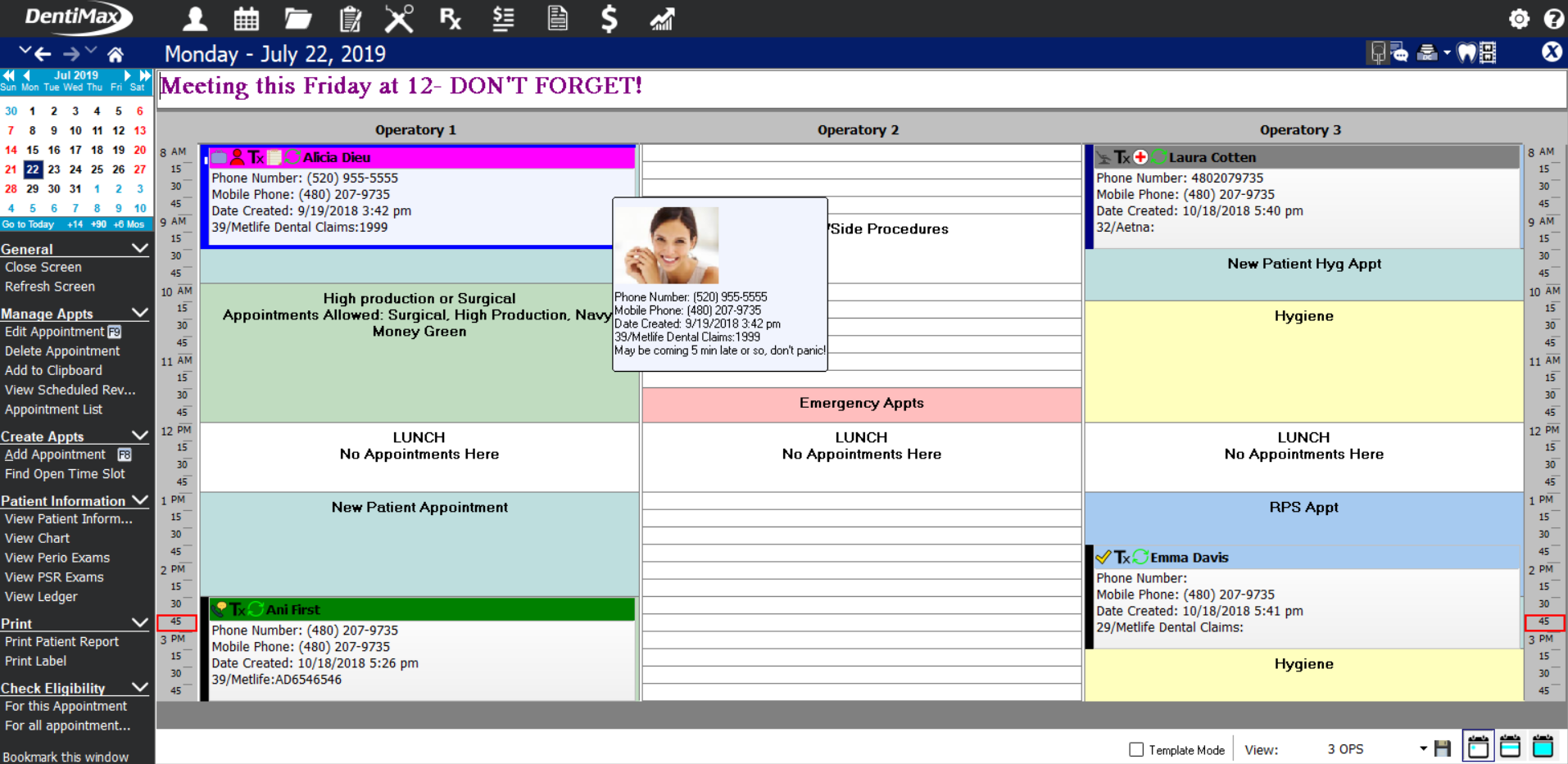Click the floppy disk save view icon
The width and height of the screenshot is (1568, 764).
1443,748
